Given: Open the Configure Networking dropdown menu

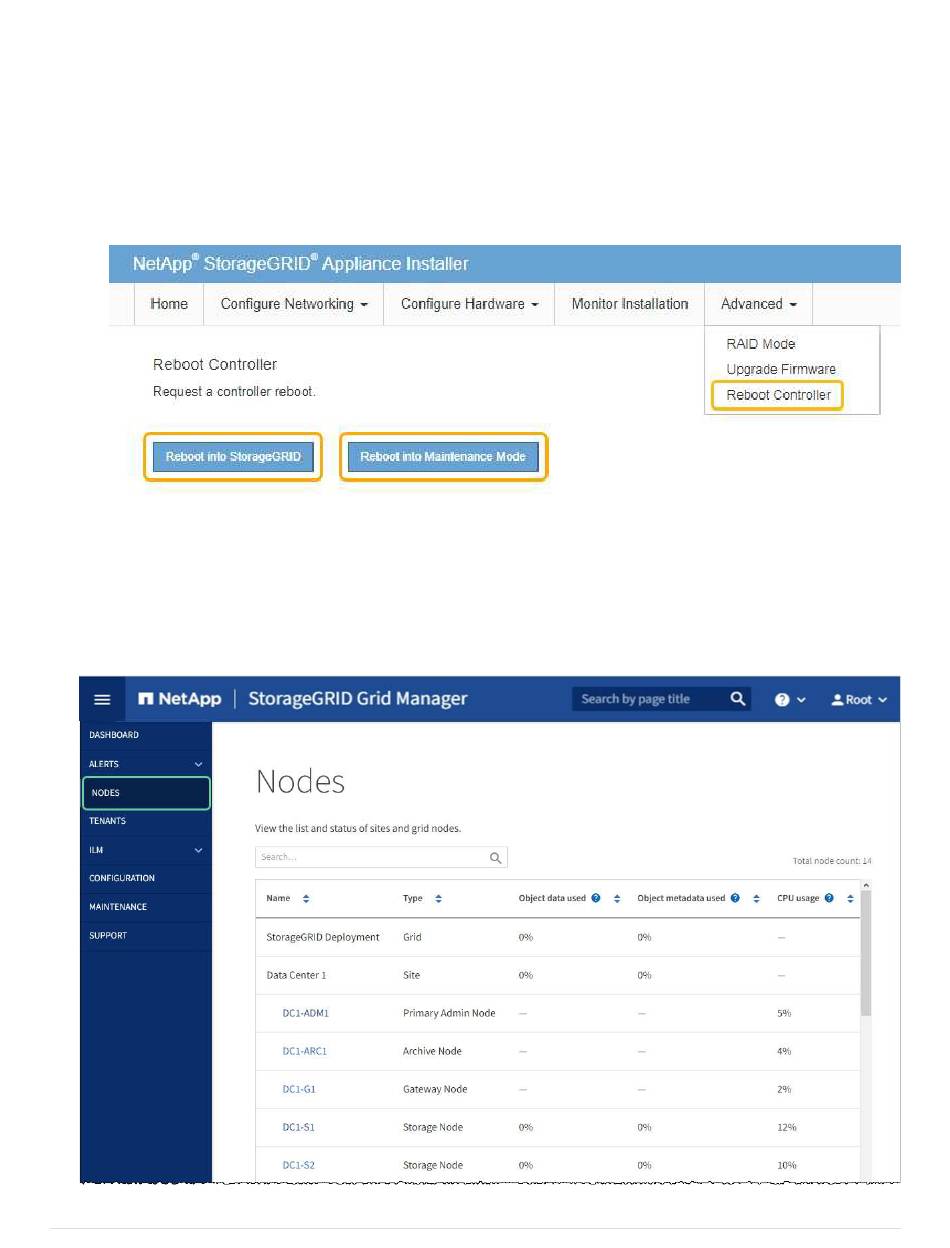Looking at the screenshot, I should pos(294,304).
